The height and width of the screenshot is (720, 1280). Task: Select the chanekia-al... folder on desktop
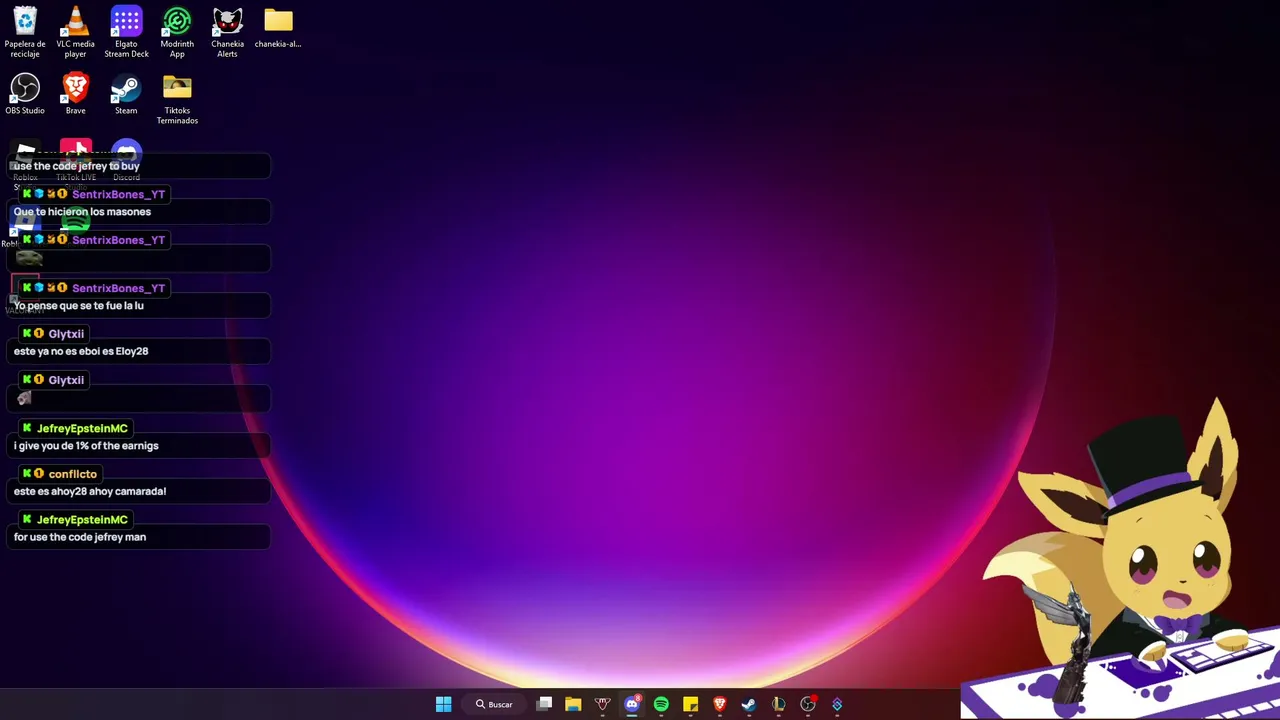(x=278, y=28)
